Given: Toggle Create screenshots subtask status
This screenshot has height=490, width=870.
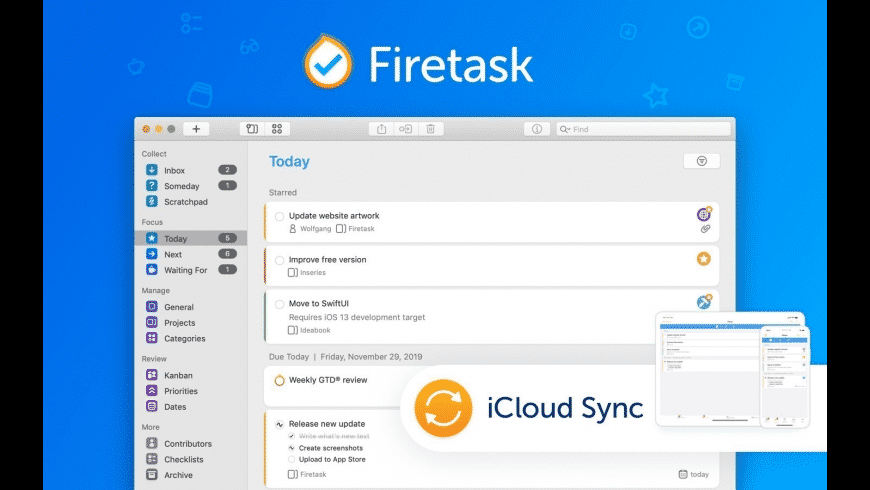Looking at the screenshot, I should coord(291,448).
